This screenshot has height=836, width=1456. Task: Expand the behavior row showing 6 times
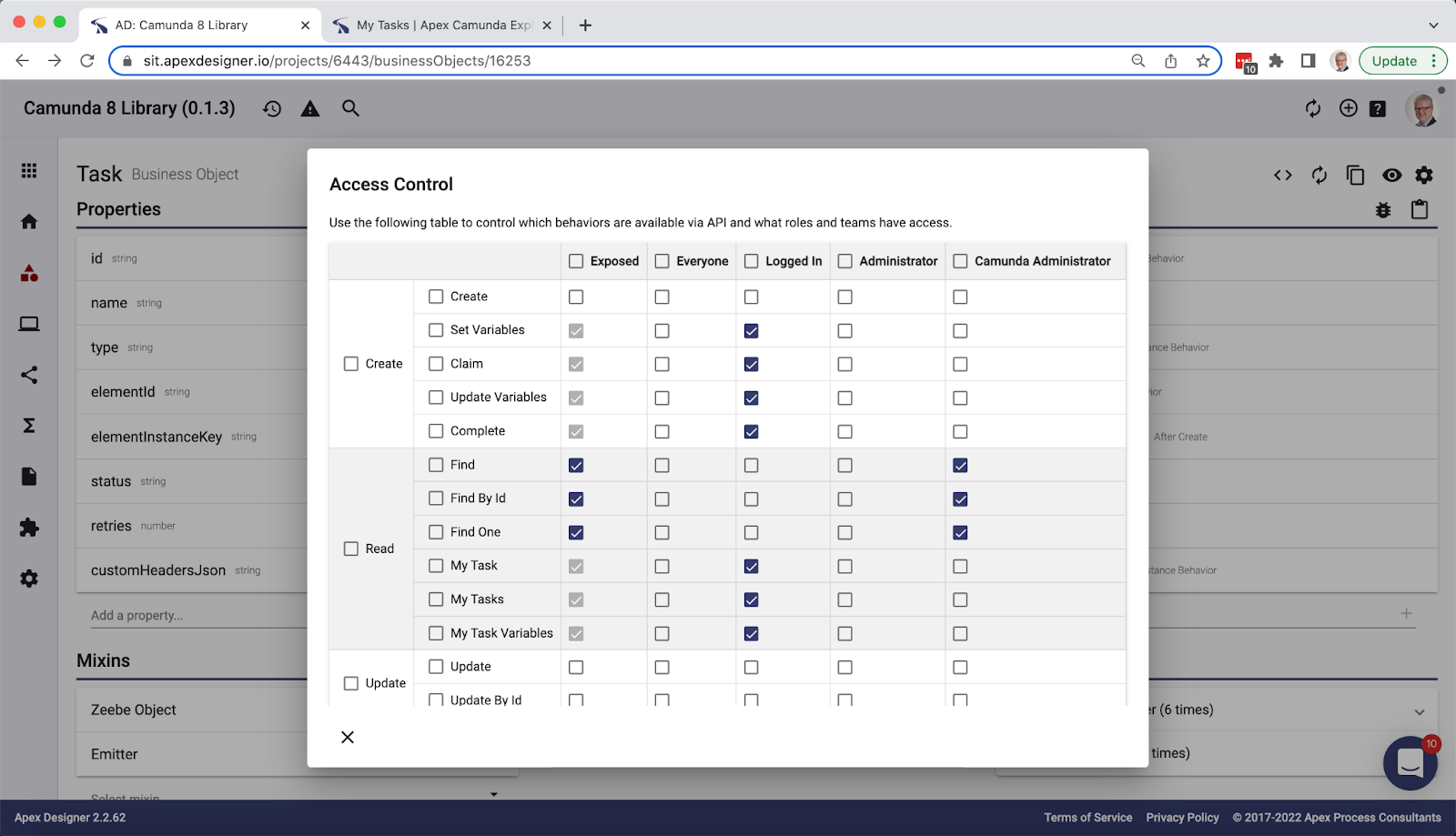pos(1419,711)
